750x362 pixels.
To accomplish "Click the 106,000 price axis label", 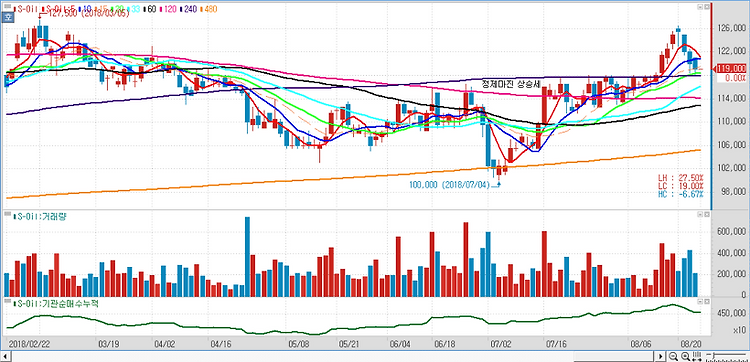I will (x=731, y=145).
